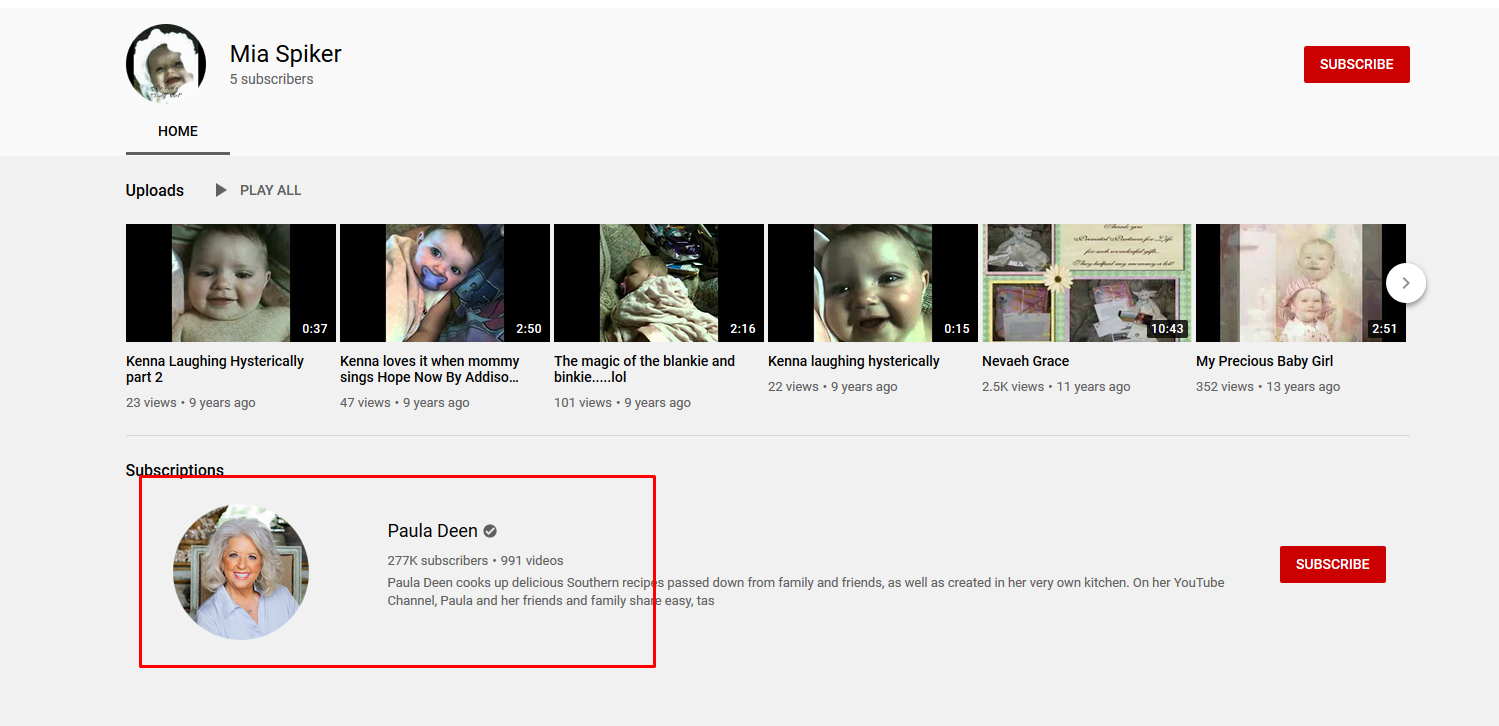
Task: Play the 2:50 video thumbnail with pacifier baby
Action: coord(445,283)
